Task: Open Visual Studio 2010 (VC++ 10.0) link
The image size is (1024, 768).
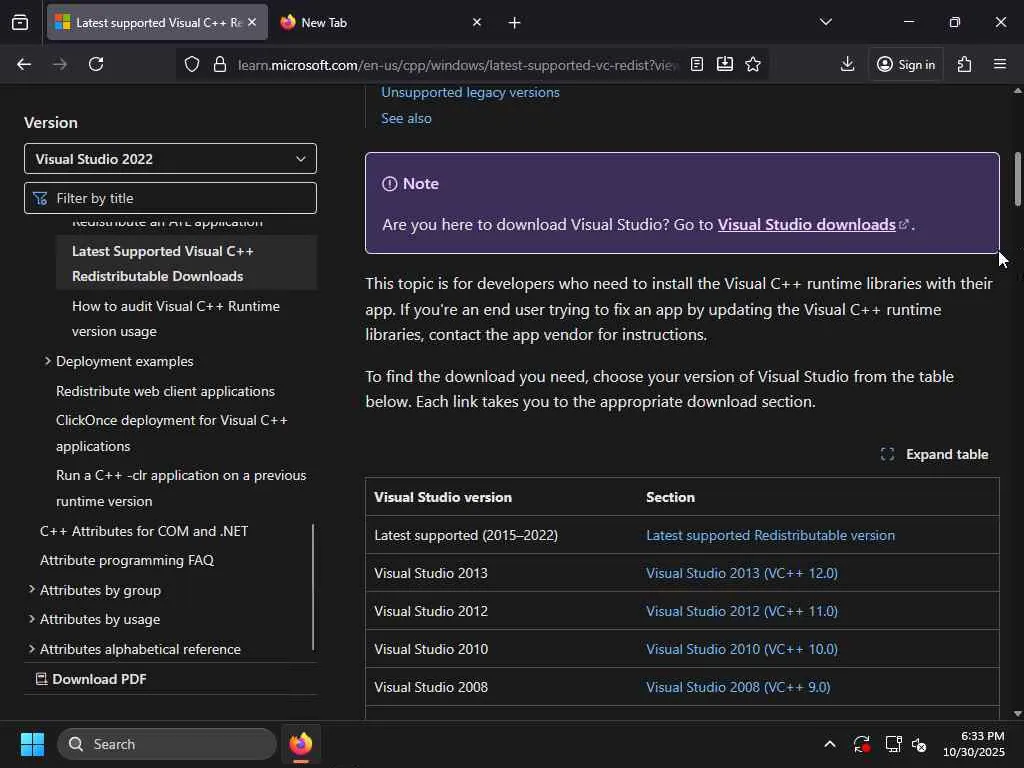Action: pyautogui.click(x=742, y=648)
